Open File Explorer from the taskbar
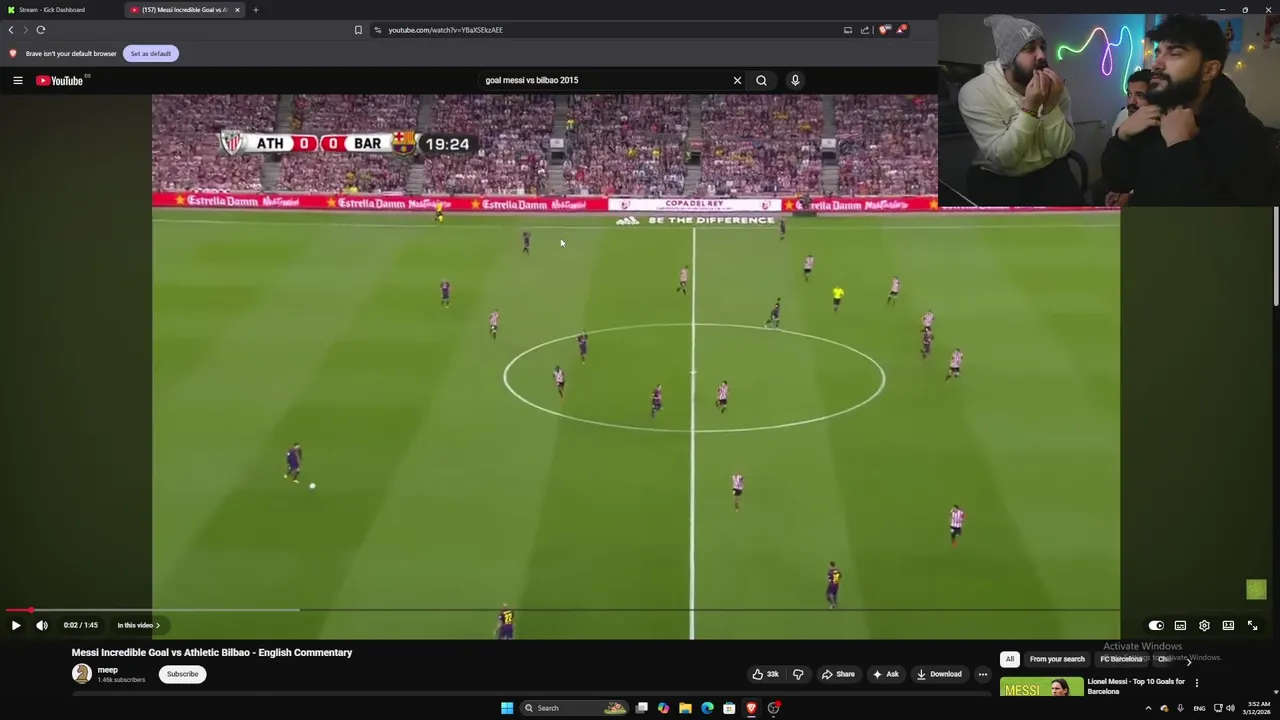The width and height of the screenshot is (1280, 720). [x=685, y=708]
